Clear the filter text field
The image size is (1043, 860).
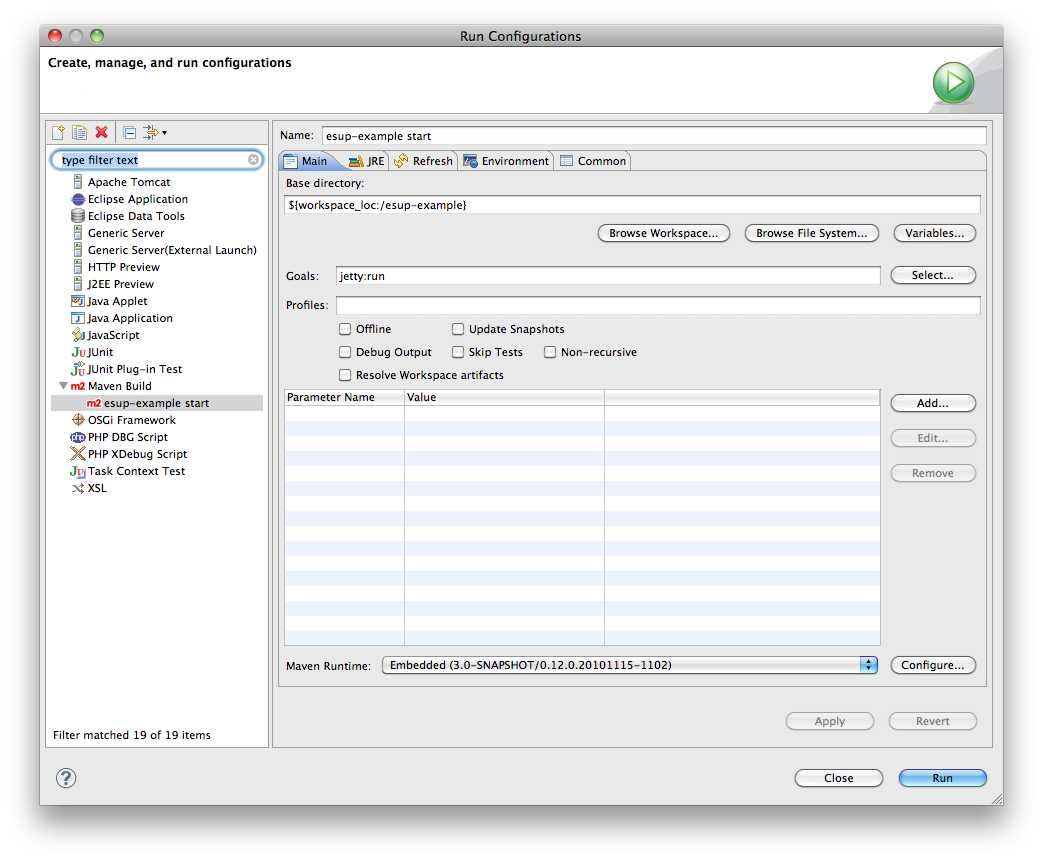tap(254, 160)
